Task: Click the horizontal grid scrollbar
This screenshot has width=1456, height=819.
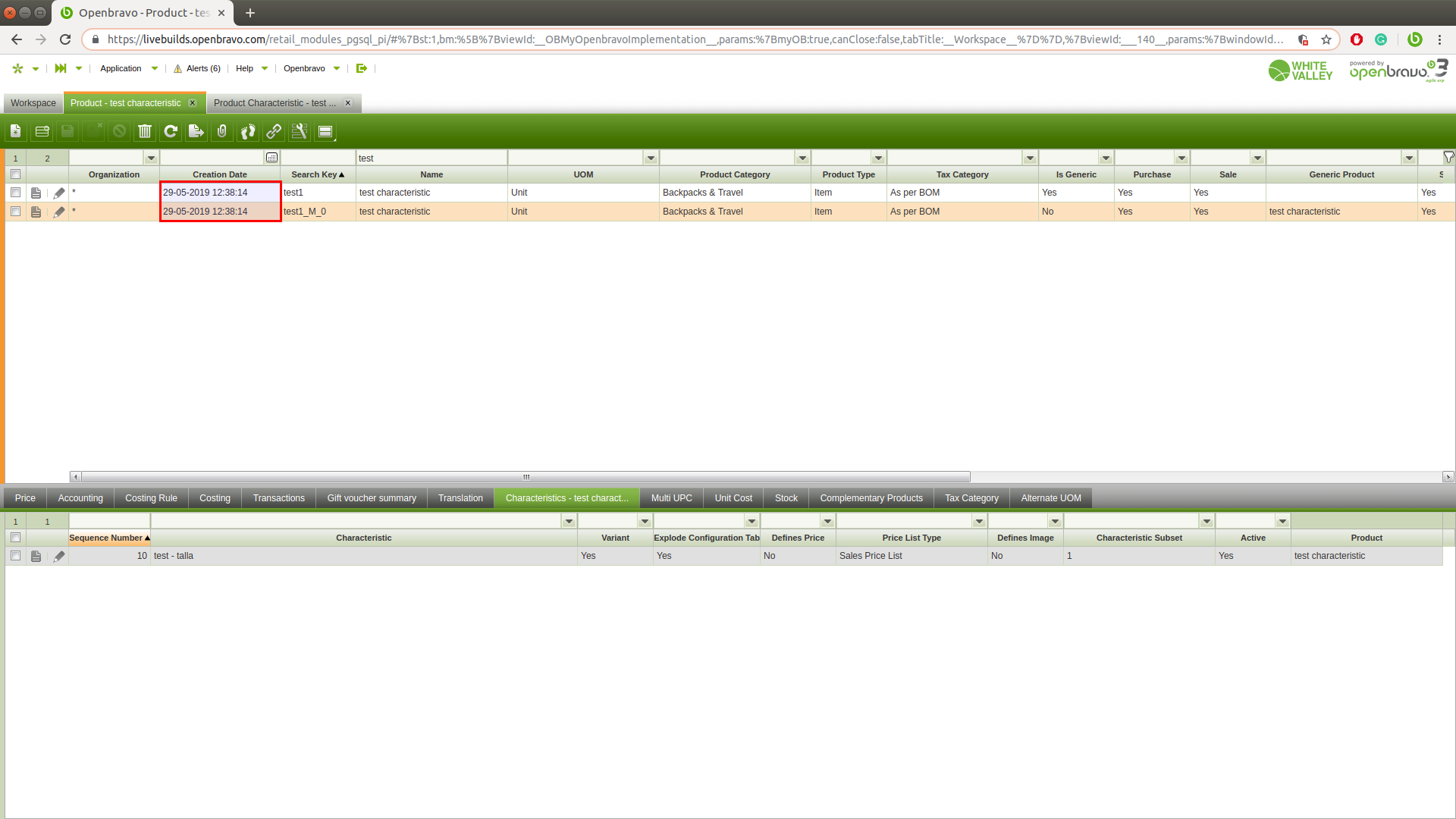Action: pyautogui.click(x=526, y=477)
